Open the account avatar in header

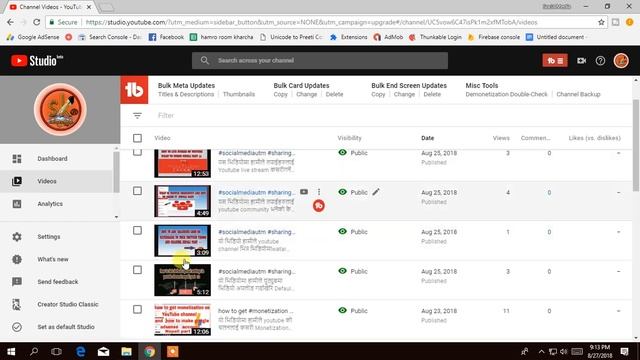tap(621, 61)
